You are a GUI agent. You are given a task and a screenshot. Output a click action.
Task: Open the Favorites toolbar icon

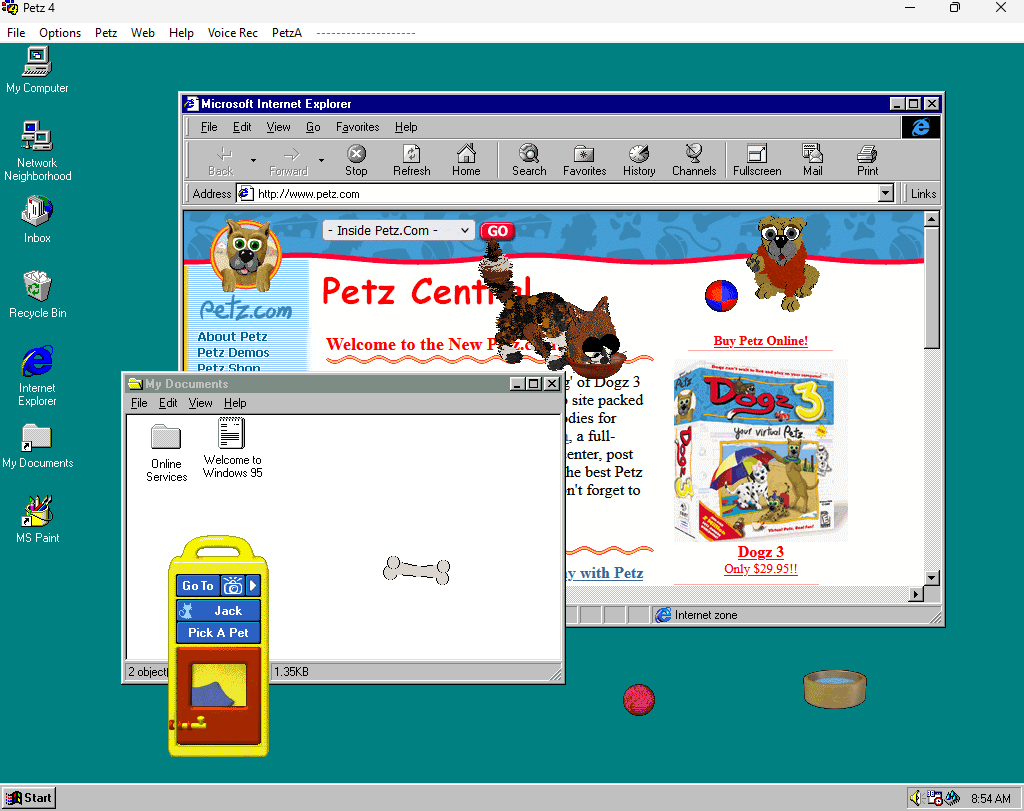pos(584,159)
